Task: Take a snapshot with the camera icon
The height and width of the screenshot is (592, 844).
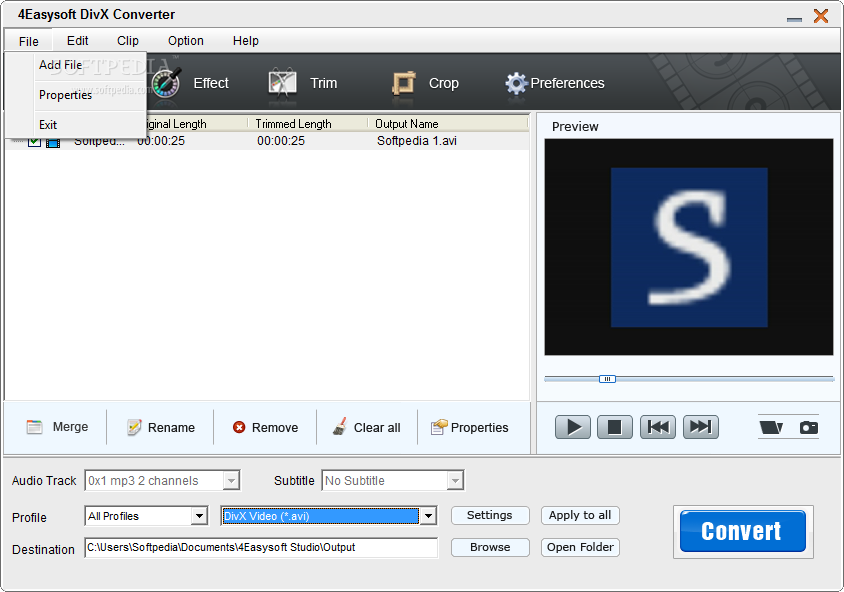Action: click(x=808, y=427)
